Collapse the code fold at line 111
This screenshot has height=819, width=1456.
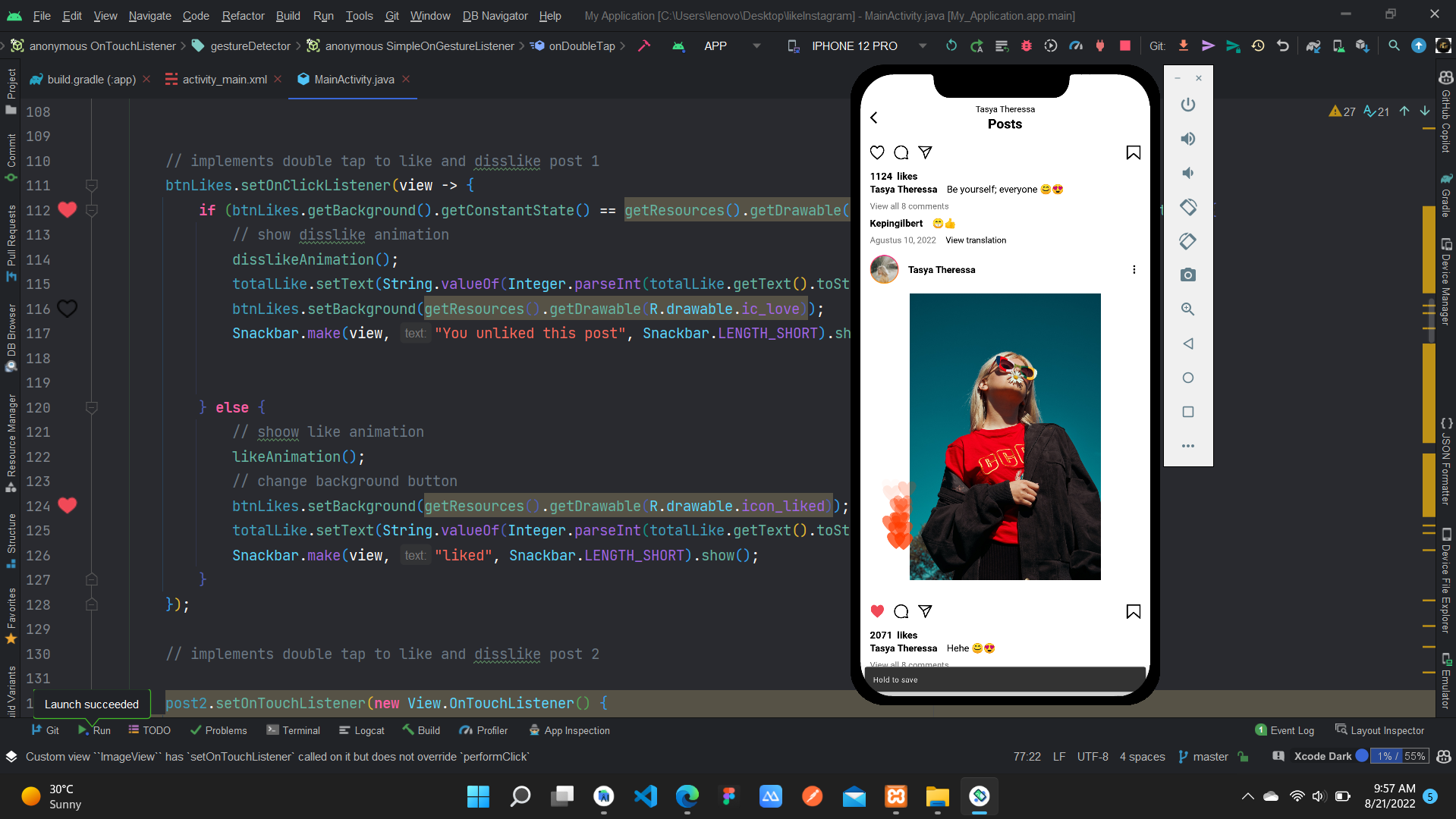(x=91, y=185)
